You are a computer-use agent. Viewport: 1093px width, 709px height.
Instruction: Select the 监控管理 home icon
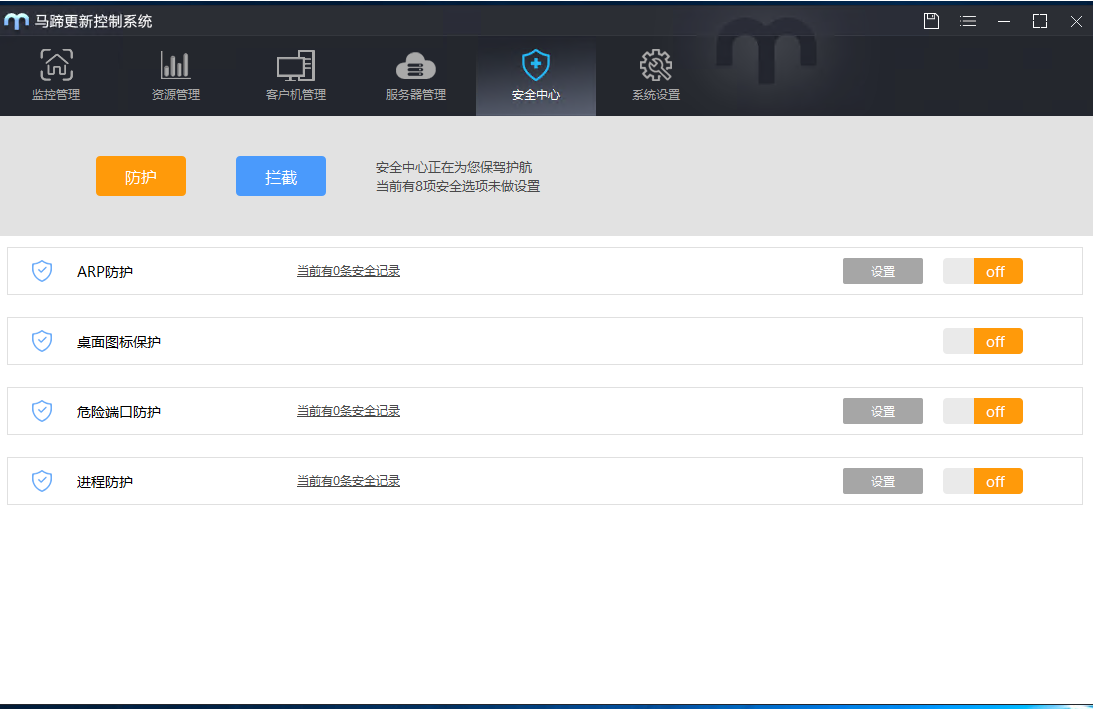(56, 64)
